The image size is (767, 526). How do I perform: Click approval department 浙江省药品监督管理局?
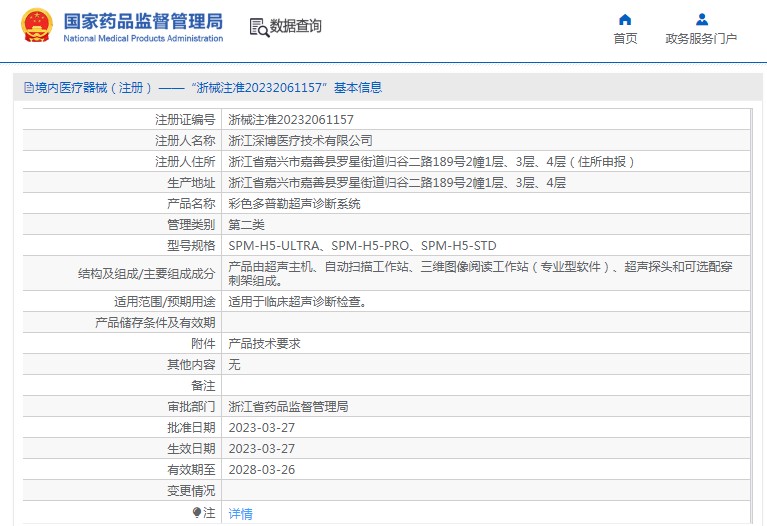288,407
